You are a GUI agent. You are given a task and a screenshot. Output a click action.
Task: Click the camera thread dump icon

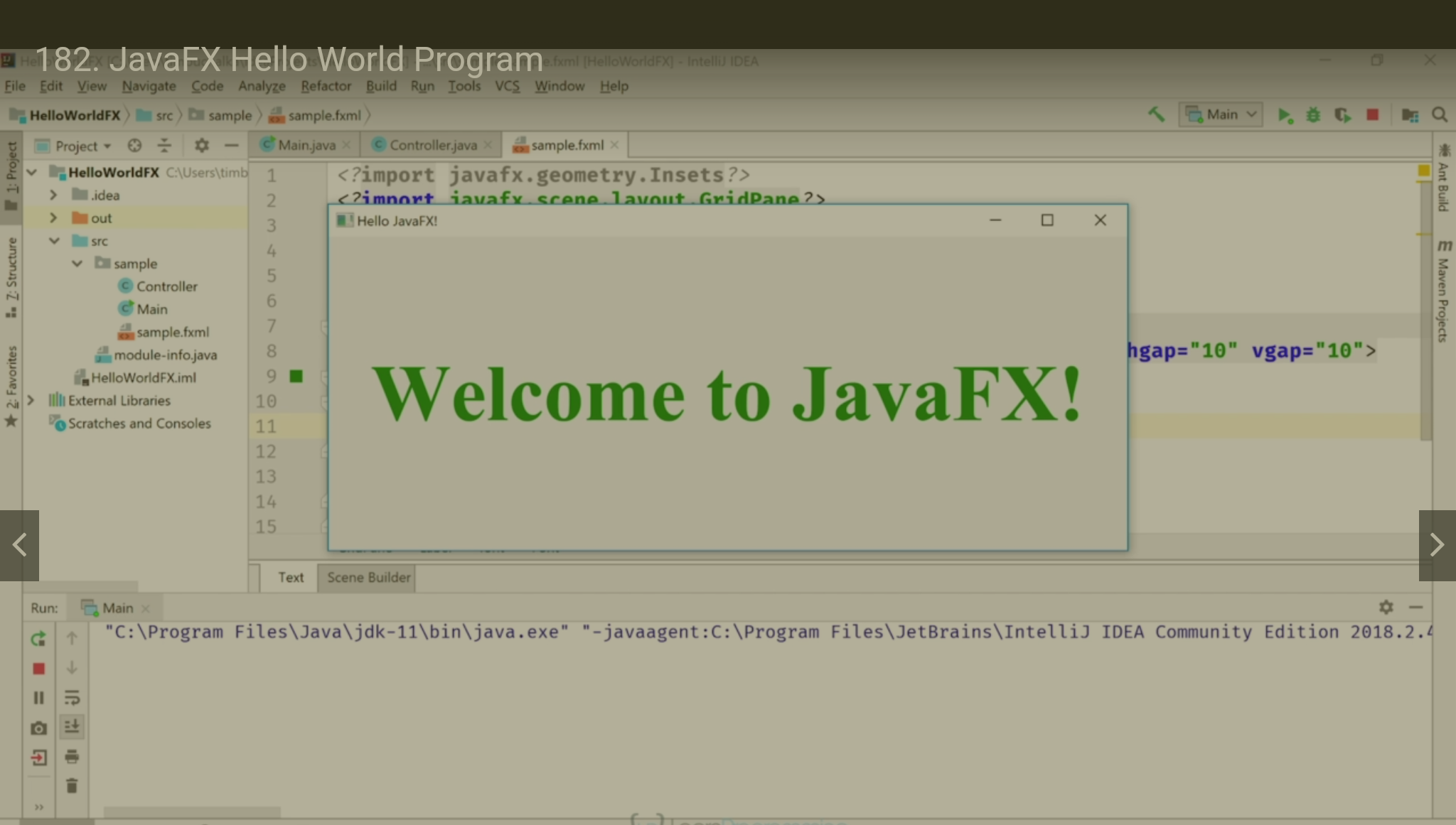[x=39, y=728]
